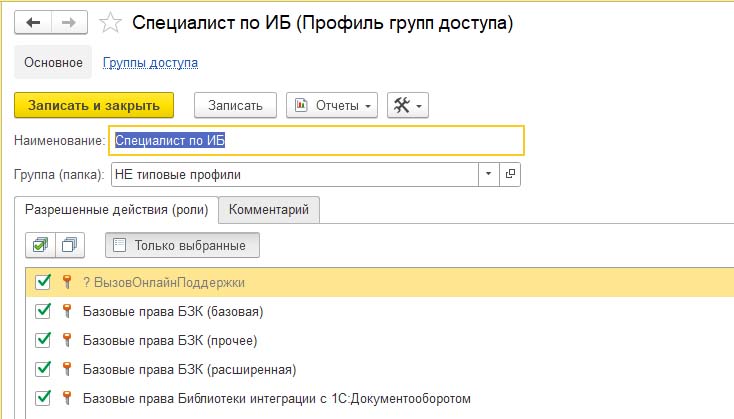Viewport: 734px width, 419px height.
Task: Expand the Группа (папка) dropdown list
Action: click(489, 174)
